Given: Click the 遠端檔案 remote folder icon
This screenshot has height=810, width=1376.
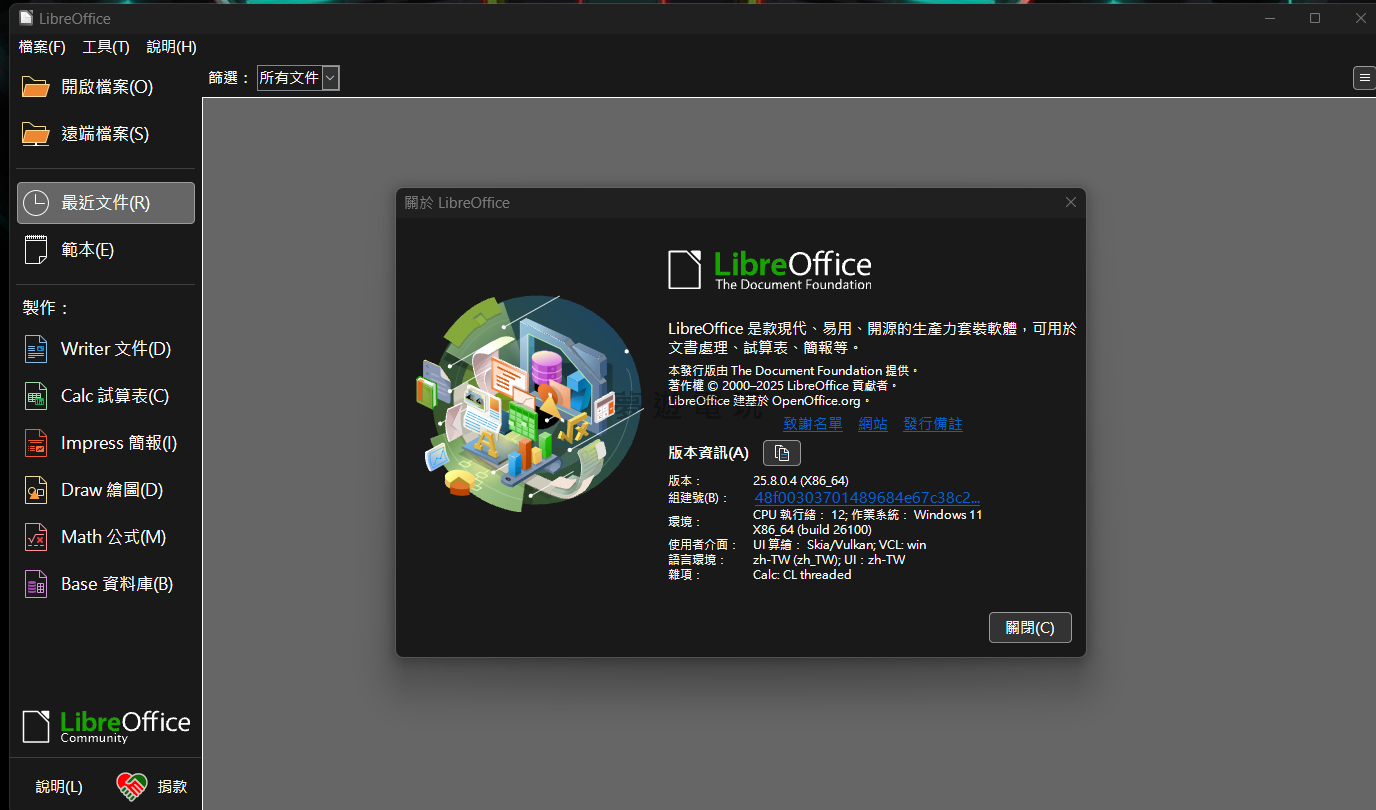Looking at the screenshot, I should coord(36,134).
